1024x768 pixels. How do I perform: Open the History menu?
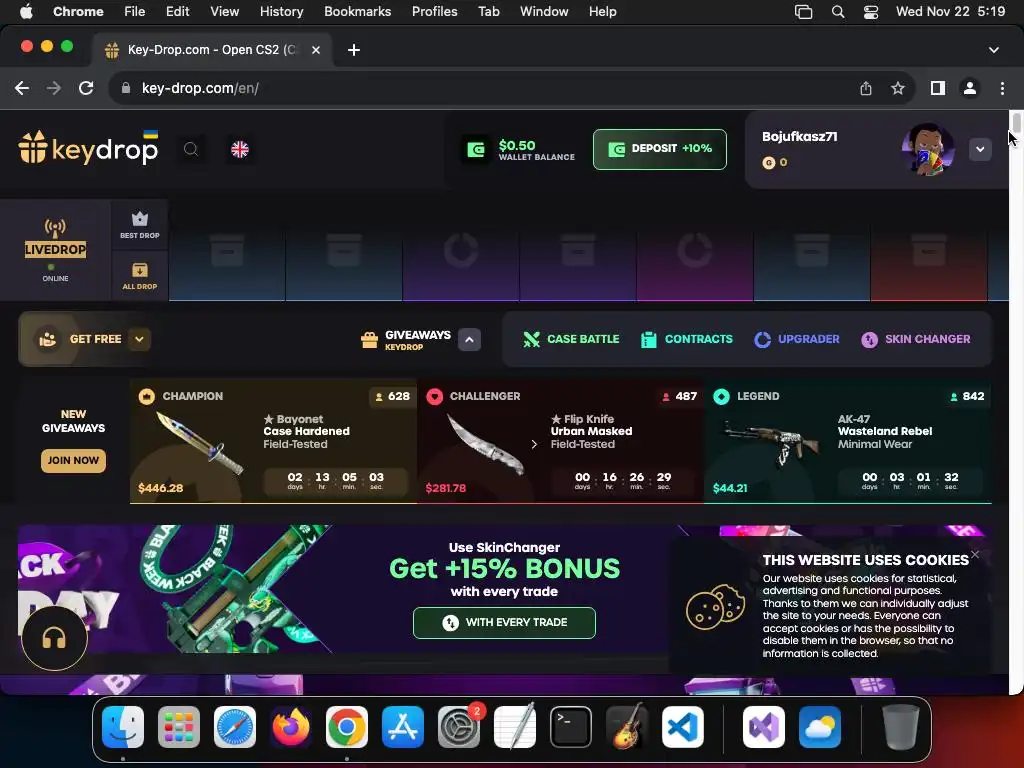point(281,12)
